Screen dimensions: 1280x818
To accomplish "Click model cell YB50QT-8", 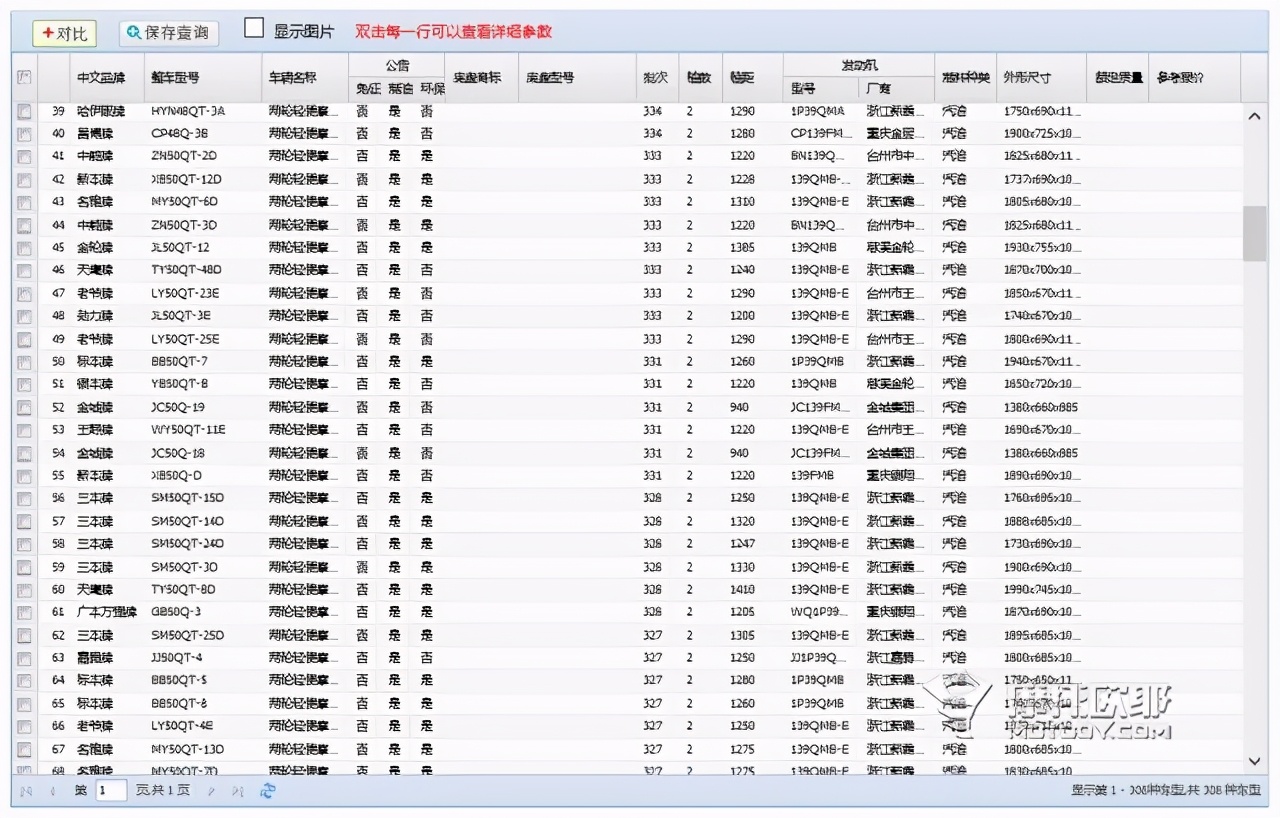I will (x=179, y=384).
